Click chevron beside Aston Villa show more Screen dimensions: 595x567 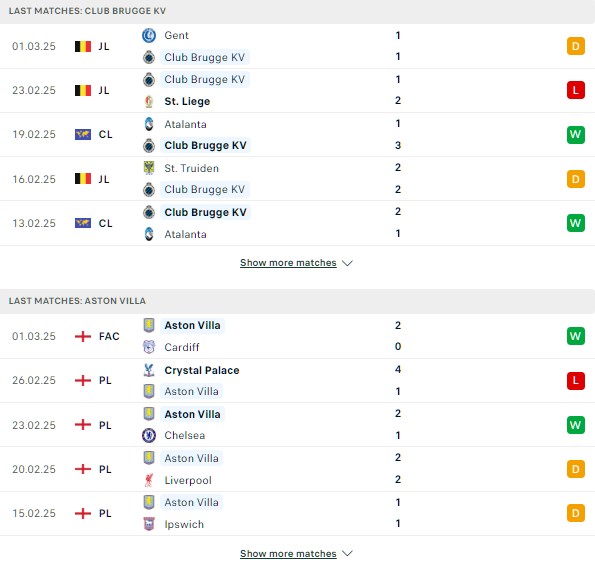(347, 553)
